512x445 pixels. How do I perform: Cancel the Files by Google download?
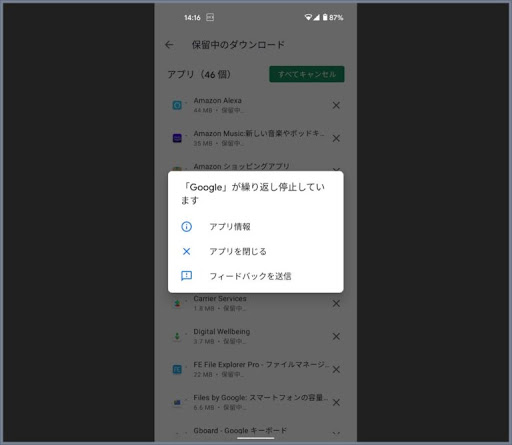coord(336,402)
